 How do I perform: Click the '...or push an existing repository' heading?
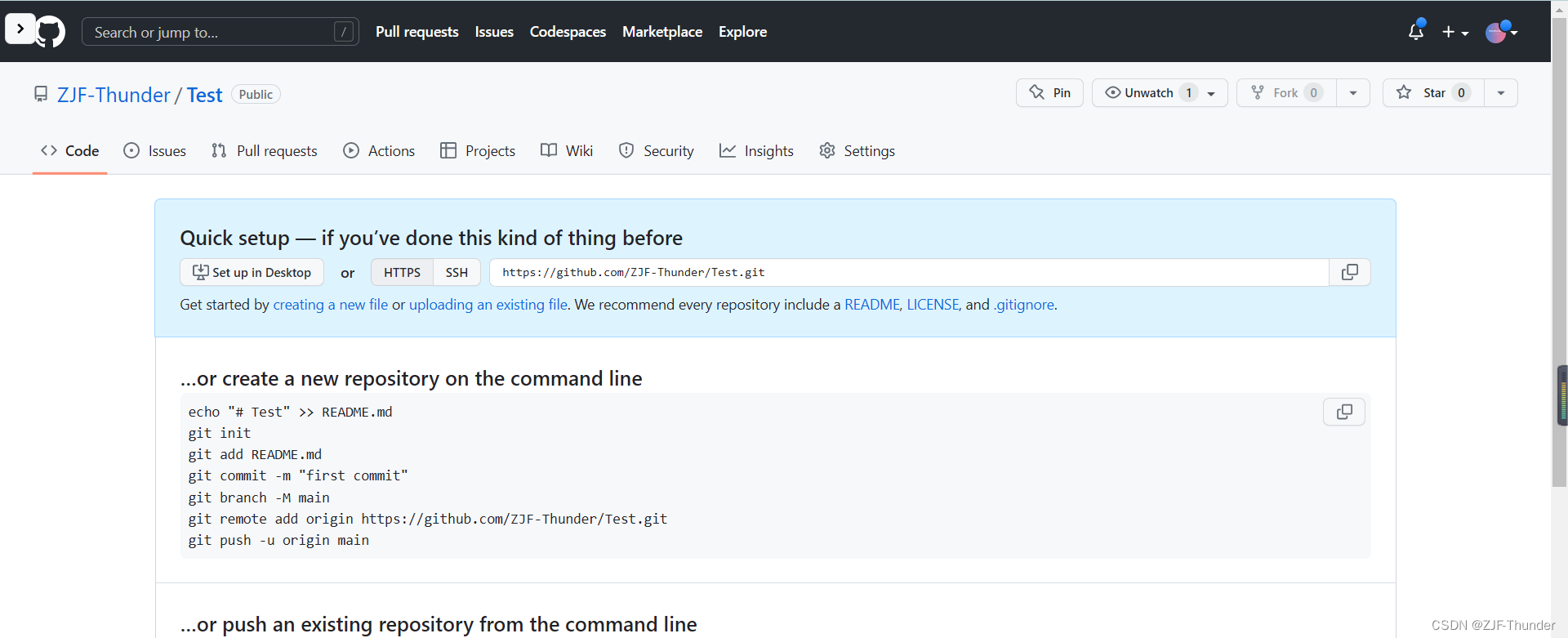pos(439,624)
